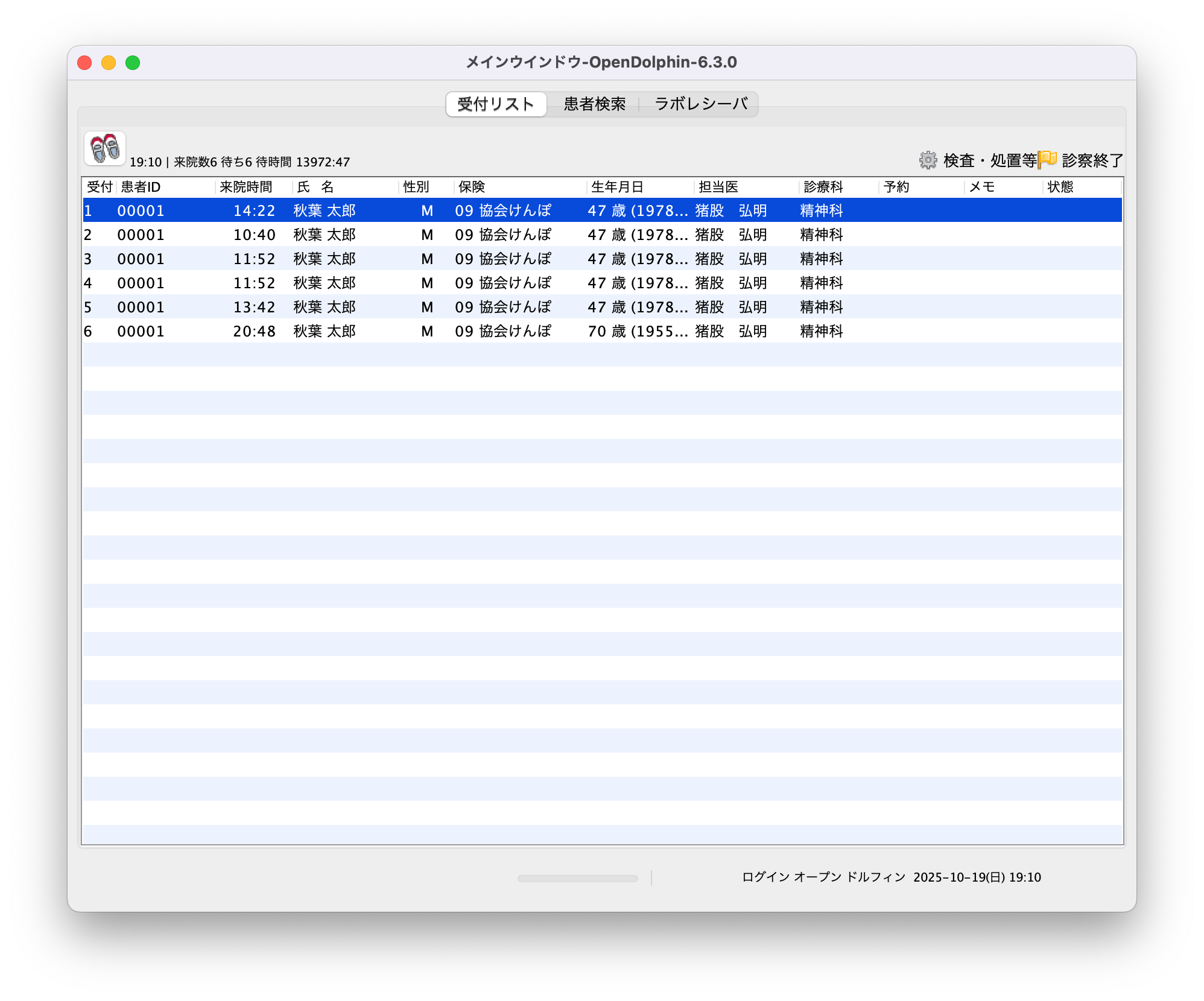
Task: Click the yellow flag 診察終了 icon
Action: pos(1047,160)
